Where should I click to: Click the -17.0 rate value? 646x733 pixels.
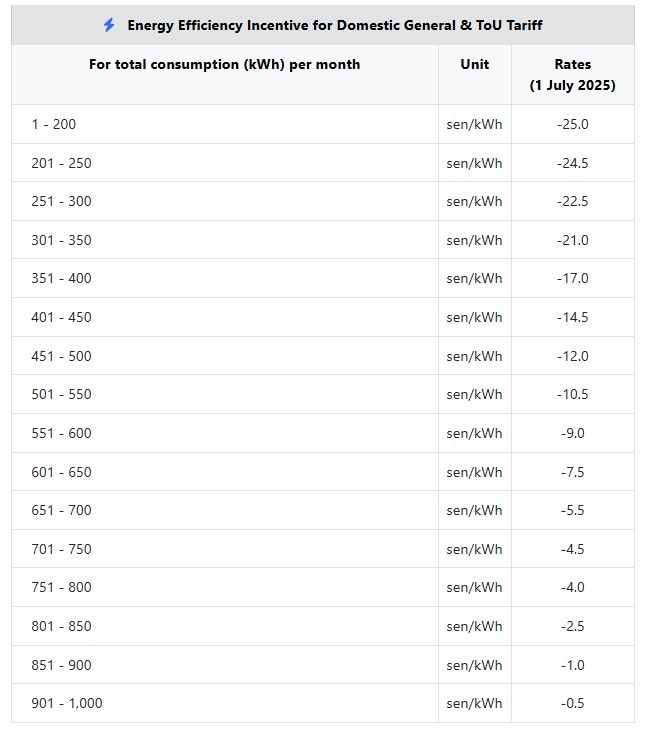(572, 278)
